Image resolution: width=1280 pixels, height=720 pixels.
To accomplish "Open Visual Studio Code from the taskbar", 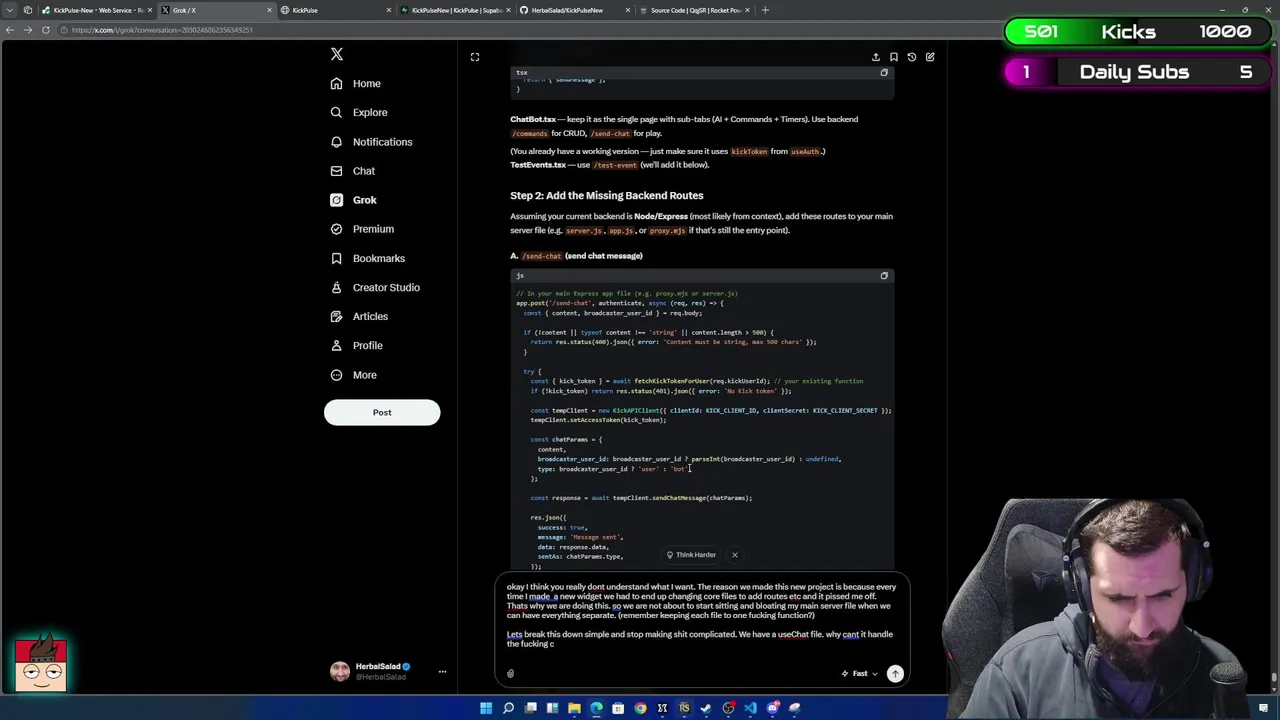I will click(x=750, y=708).
